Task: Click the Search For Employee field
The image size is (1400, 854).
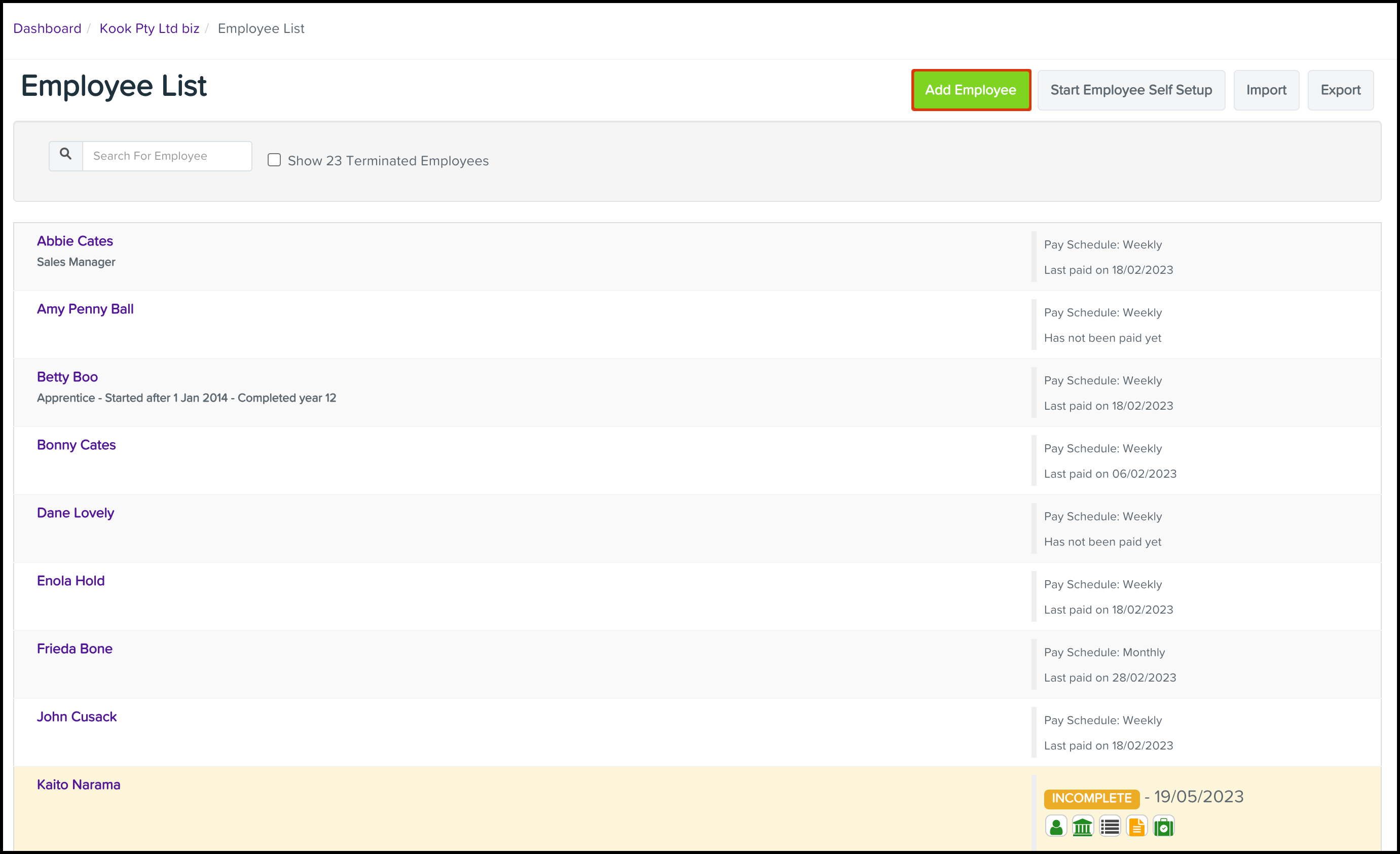Action: pos(167,155)
